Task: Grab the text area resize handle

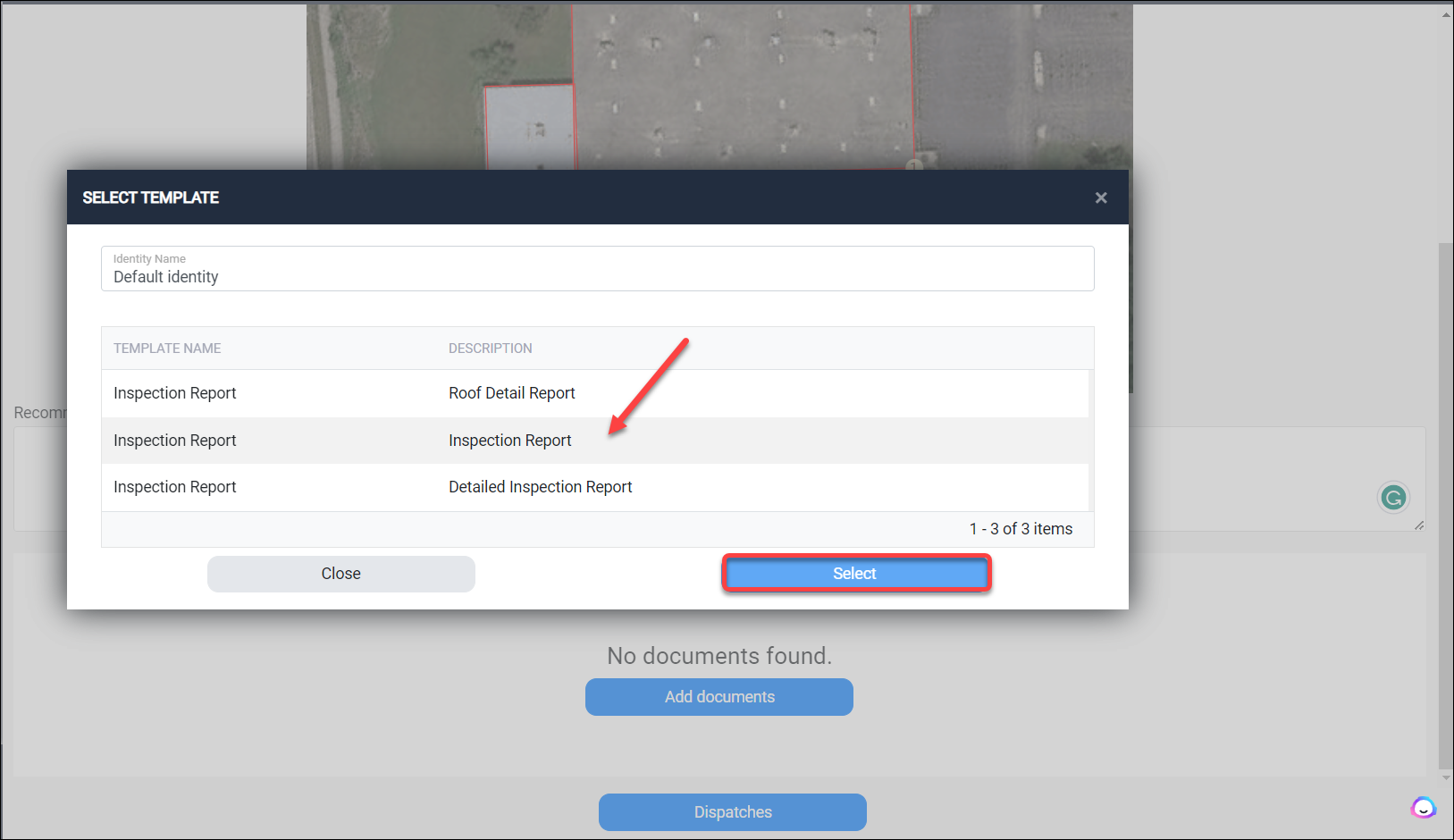Action: (x=1419, y=525)
